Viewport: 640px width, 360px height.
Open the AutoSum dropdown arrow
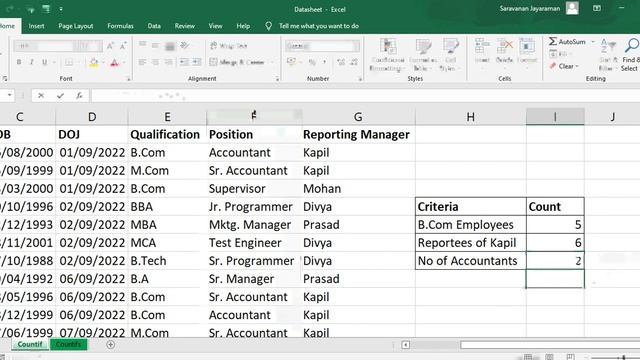593,42
